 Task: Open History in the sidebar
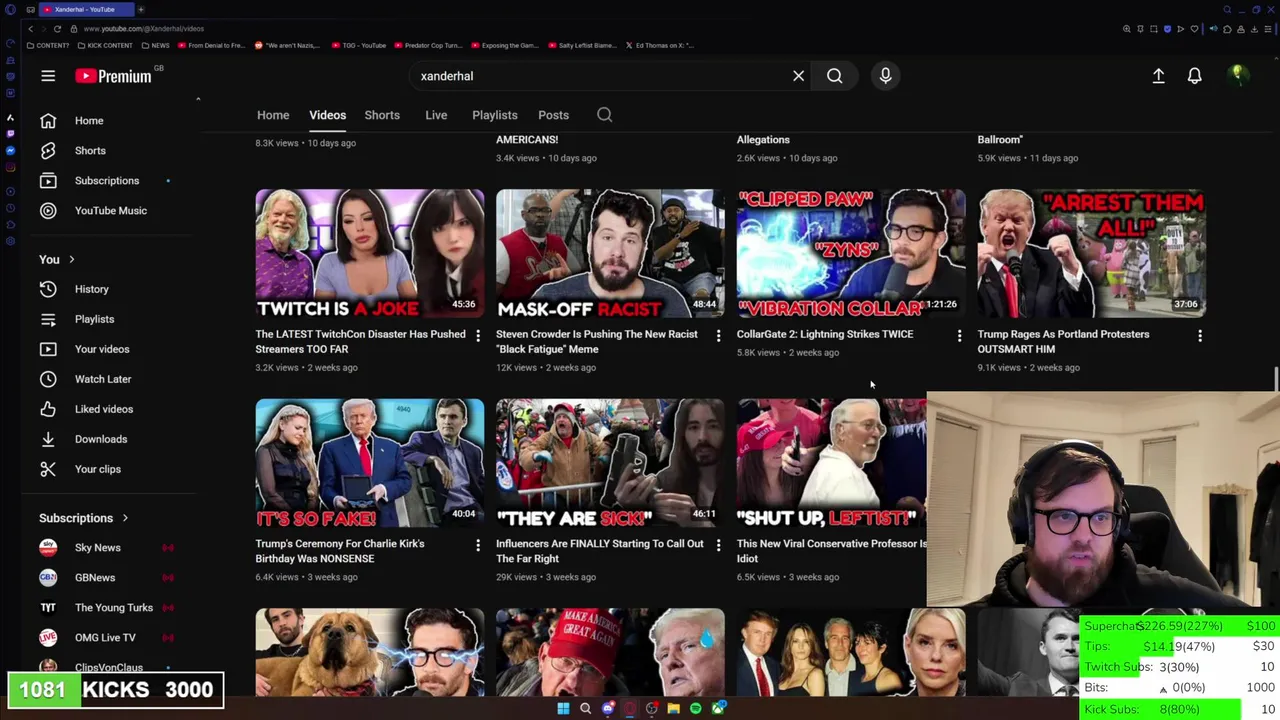point(110,289)
